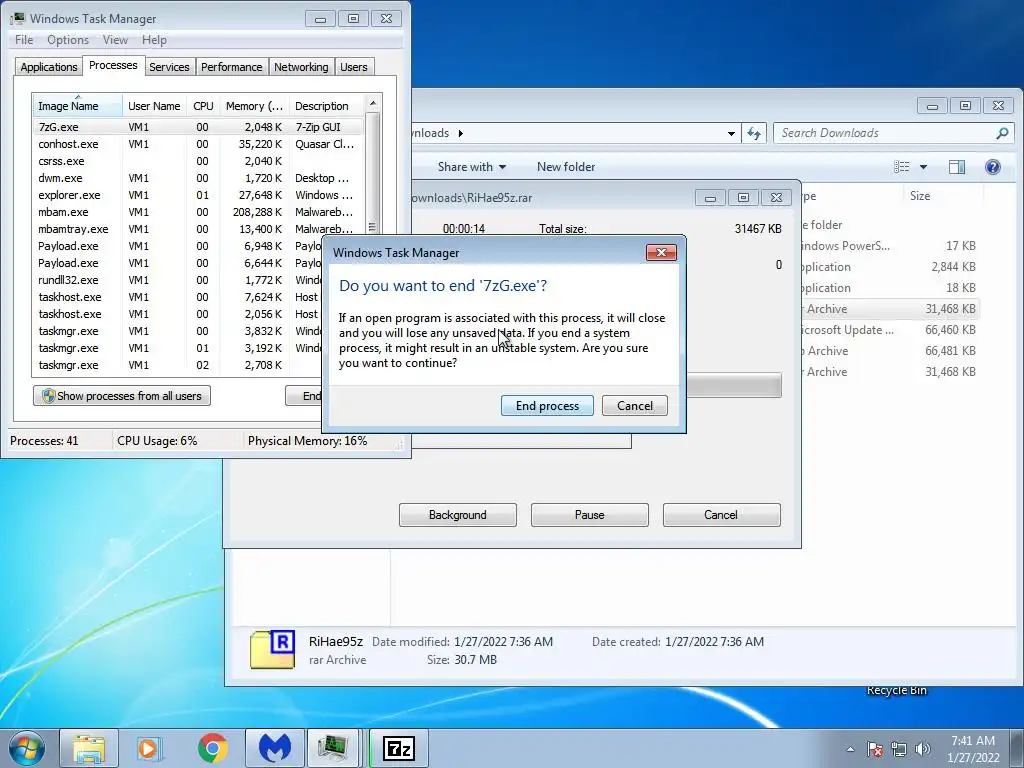This screenshot has height=768, width=1024.
Task: Sort Explorer files by Size column
Action: tap(943, 196)
